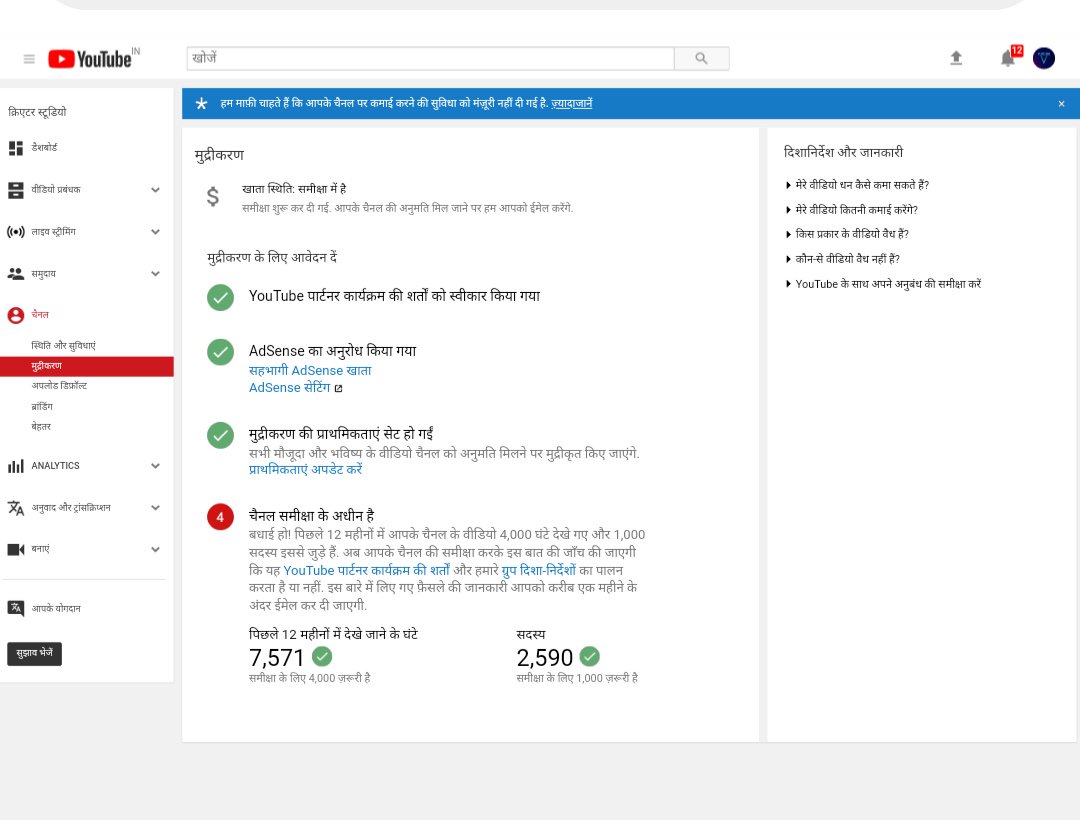Expand the वीडियो प्रबंधक section
Image resolution: width=1080 pixels, height=820 pixels.
(155, 190)
